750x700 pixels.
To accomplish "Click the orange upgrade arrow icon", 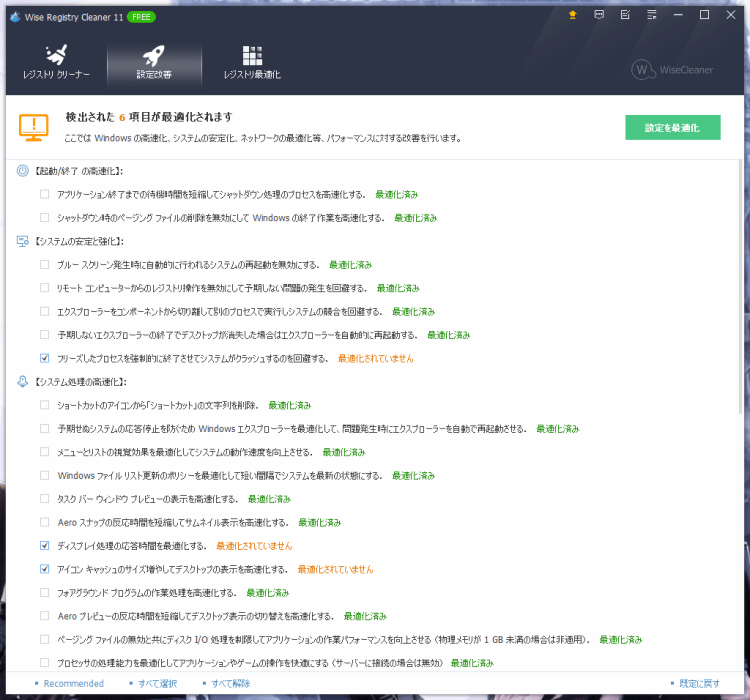I will [573, 15].
